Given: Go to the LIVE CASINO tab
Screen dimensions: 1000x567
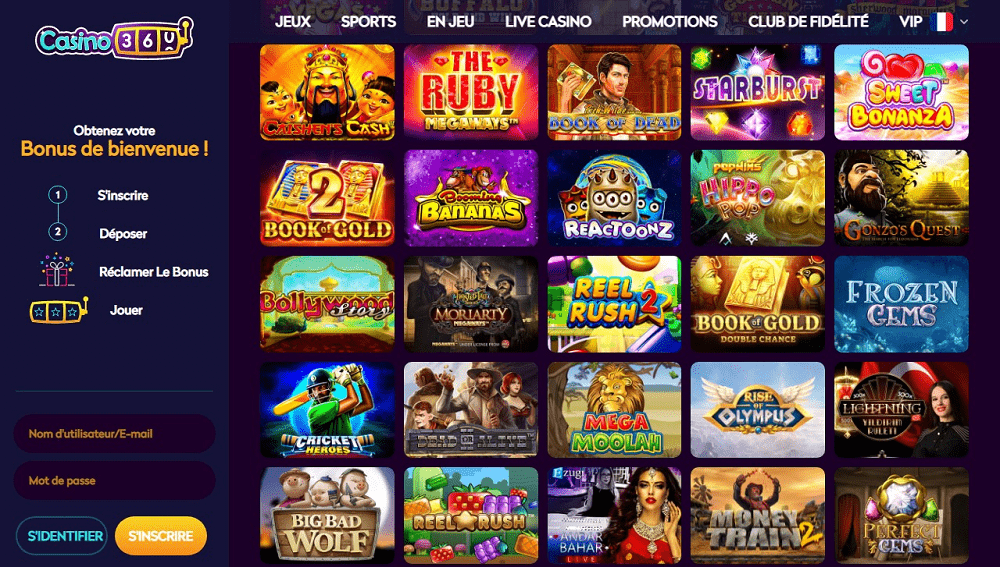Looking at the screenshot, I should pyautogui.click(x=548, y=22).
